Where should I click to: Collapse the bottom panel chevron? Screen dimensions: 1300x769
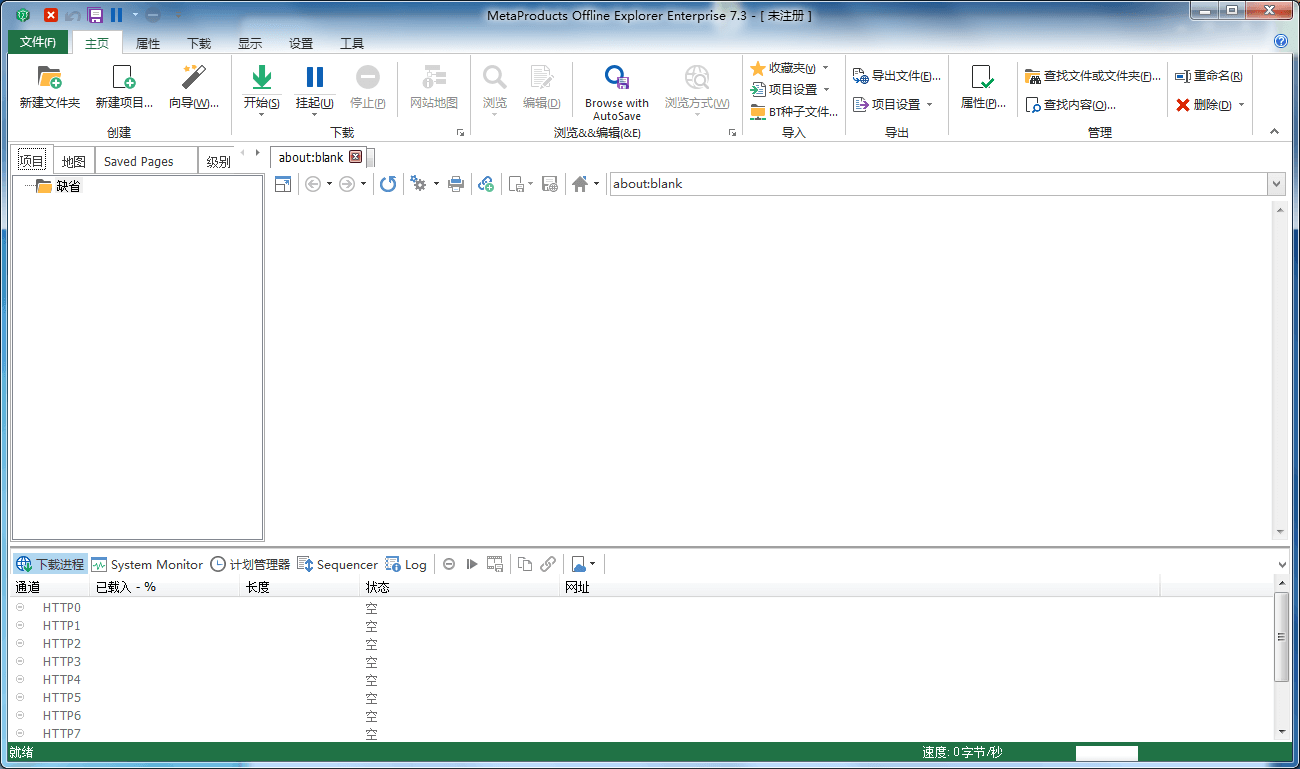click(1283, 564)
